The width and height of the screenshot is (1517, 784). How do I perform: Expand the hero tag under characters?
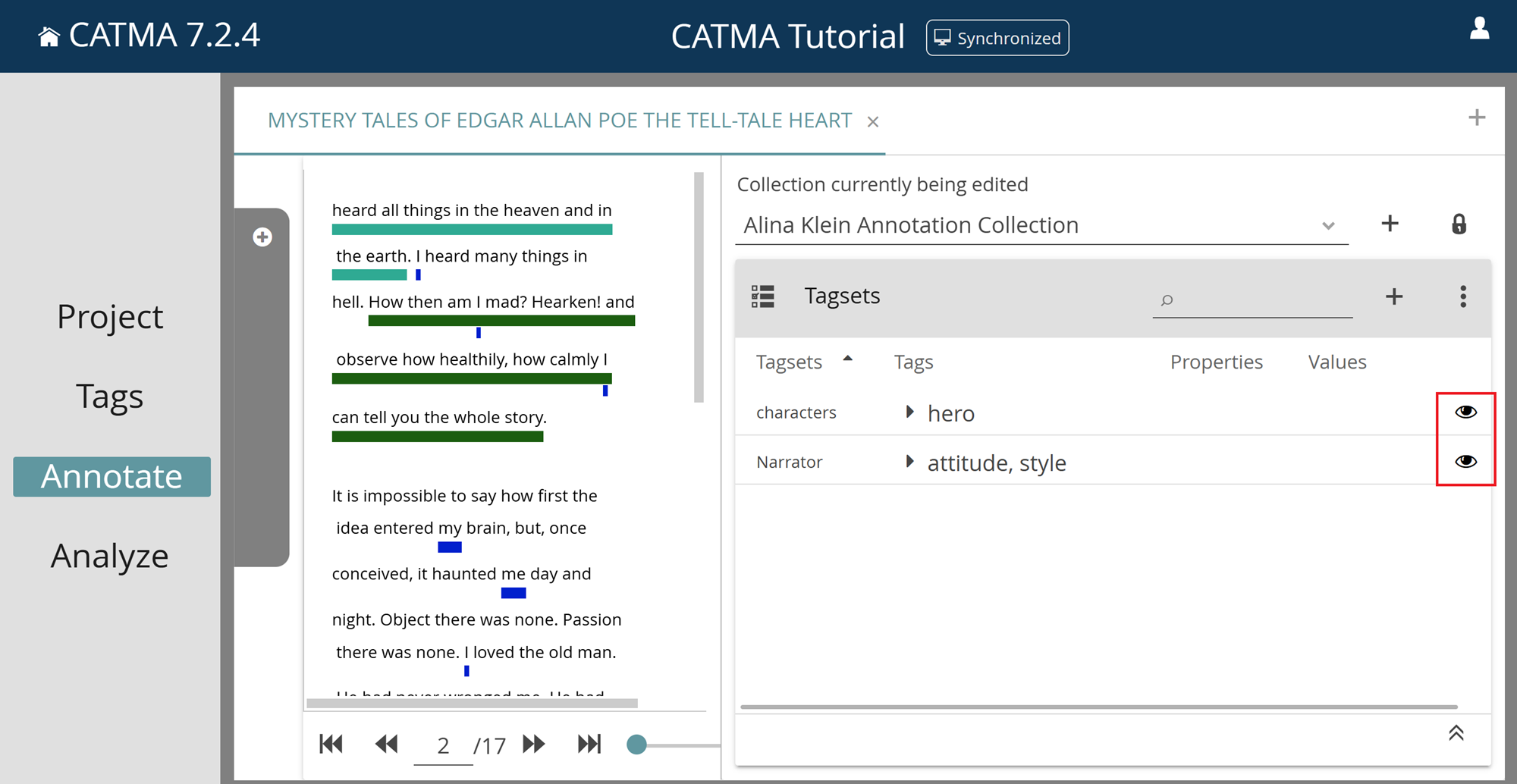pyautogui.click(x=909, y=412)
